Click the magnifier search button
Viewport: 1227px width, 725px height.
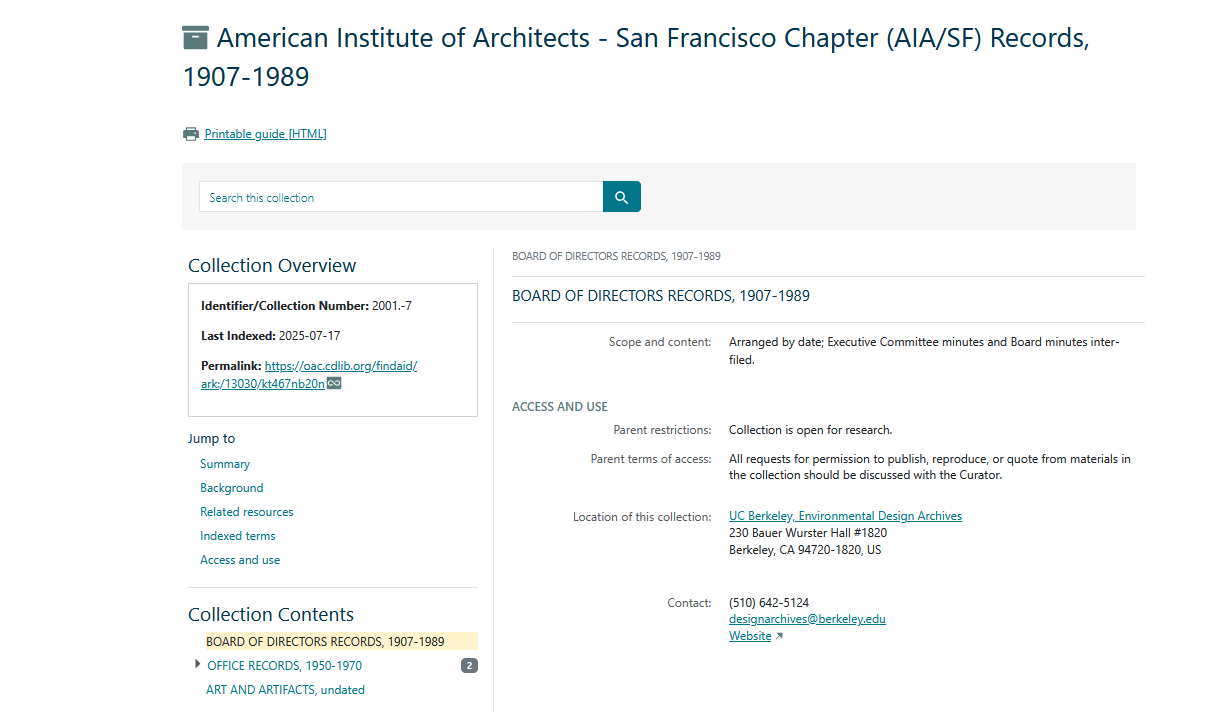coord(621,197)
